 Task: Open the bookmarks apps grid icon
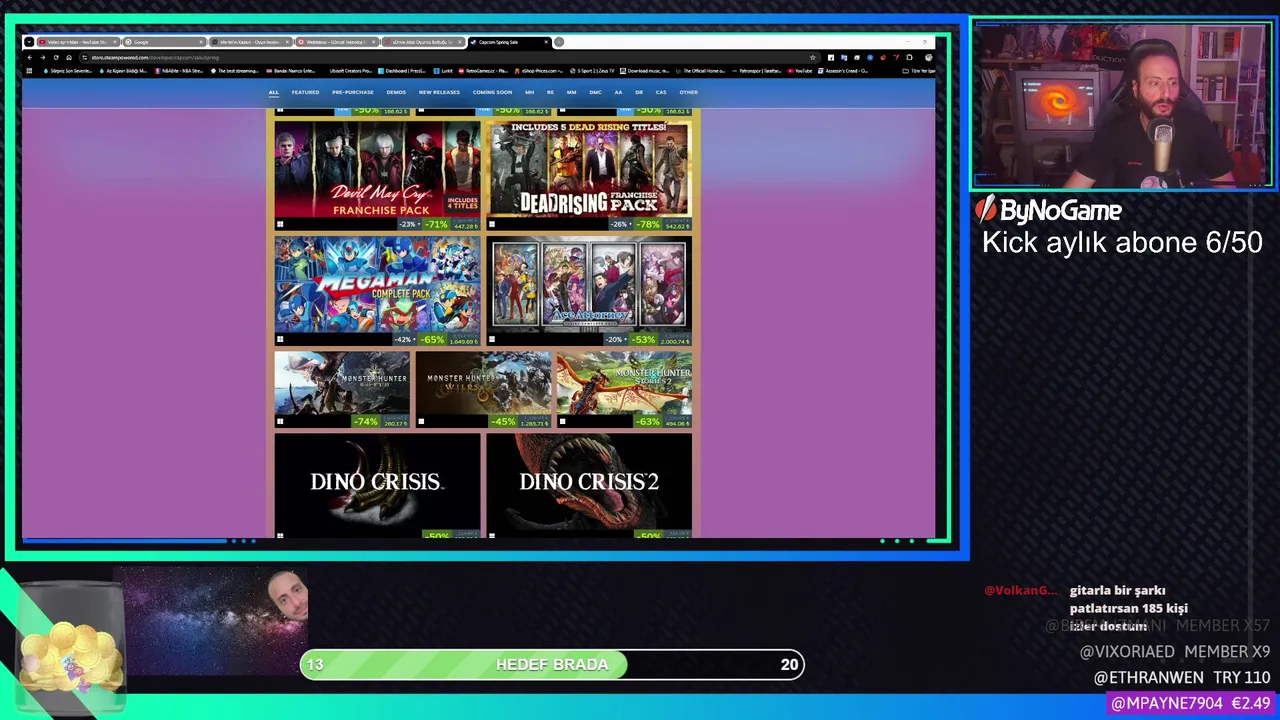coord(30,71)
